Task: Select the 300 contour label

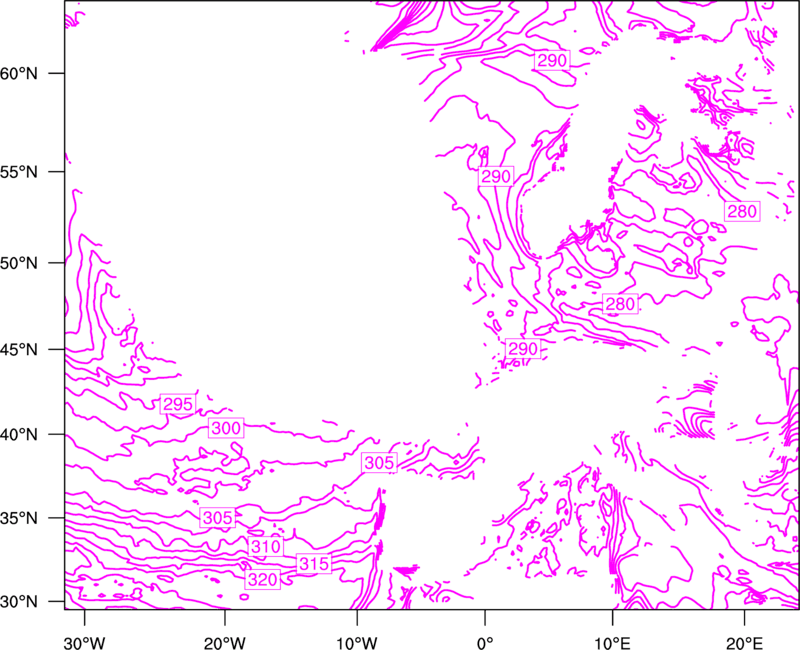Action: [x=226, y=428]
